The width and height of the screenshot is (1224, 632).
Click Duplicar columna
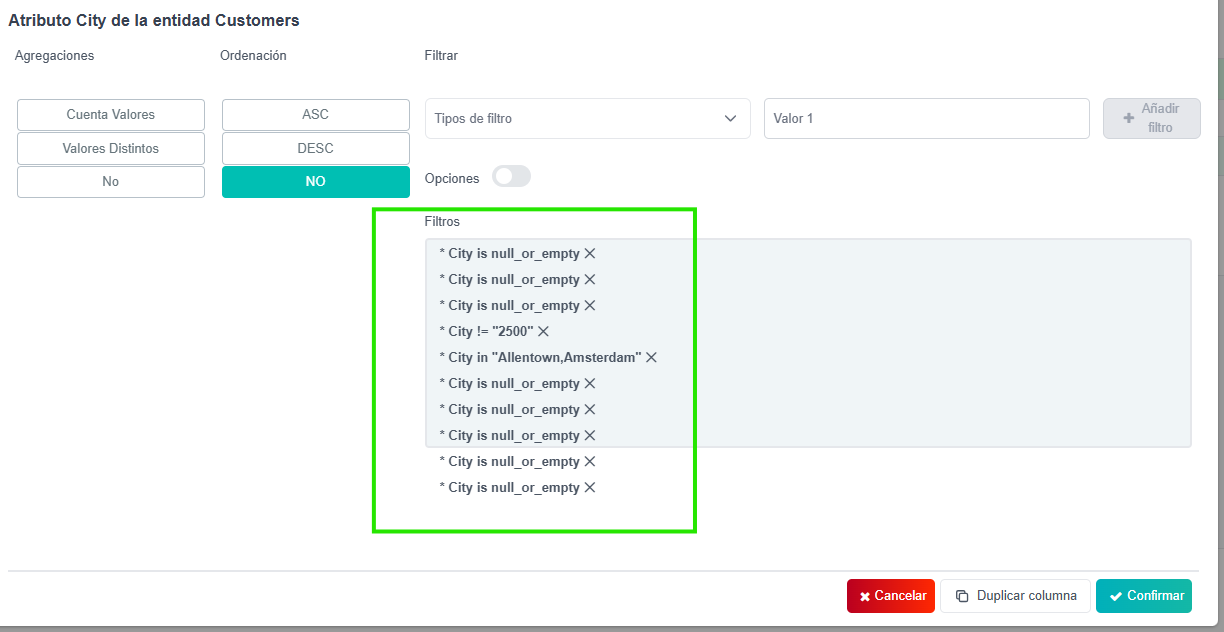tap(1015, 596)
